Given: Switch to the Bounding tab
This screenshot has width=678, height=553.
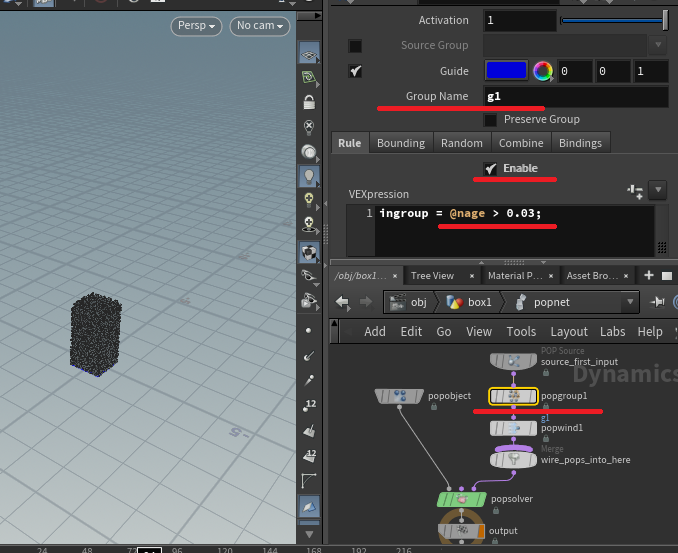Looking at the screenshot, I should pos(401,143).
